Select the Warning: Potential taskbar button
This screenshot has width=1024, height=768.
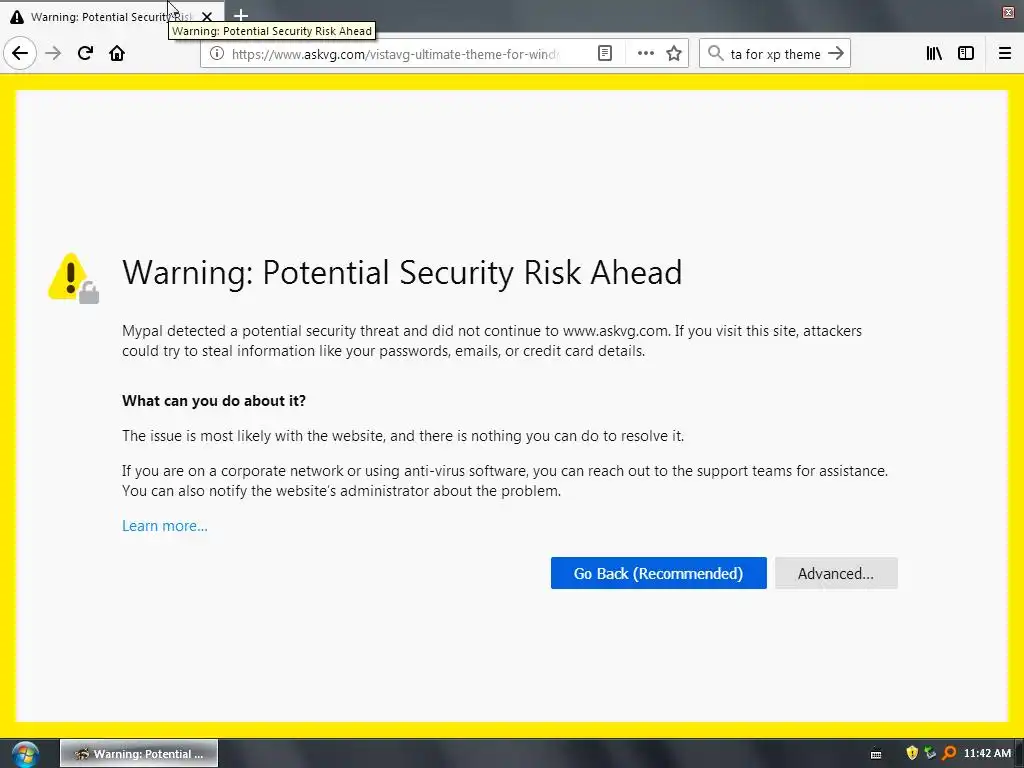(x=139, y=754)
